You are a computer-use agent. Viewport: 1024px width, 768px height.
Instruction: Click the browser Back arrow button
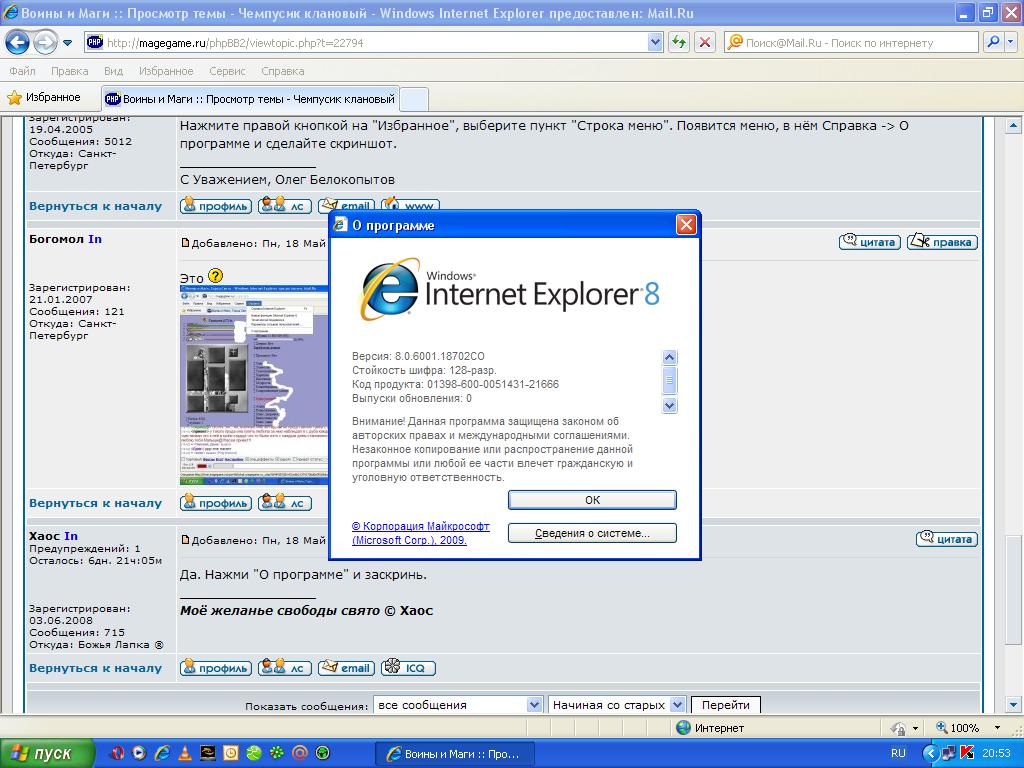[17, 43]
